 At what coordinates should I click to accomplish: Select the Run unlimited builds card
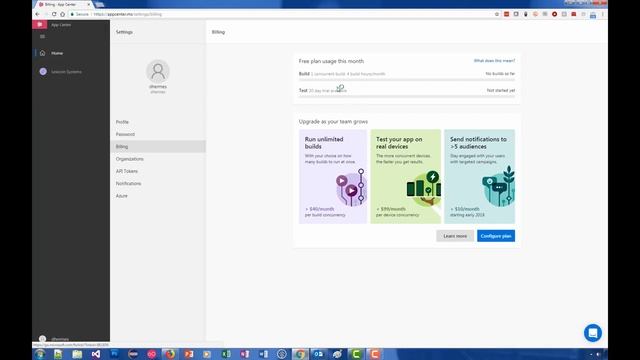click(333, 176)
